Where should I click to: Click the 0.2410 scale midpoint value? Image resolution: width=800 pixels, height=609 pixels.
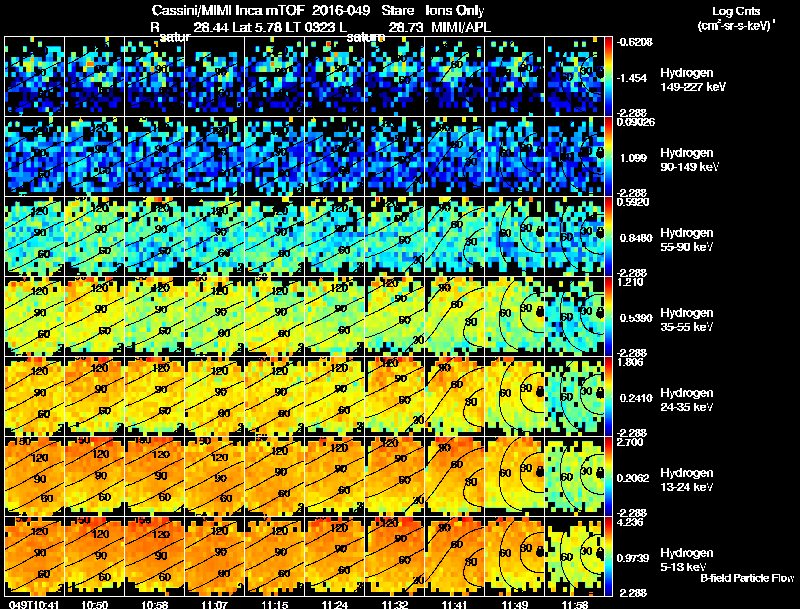(x=636, y=398)
